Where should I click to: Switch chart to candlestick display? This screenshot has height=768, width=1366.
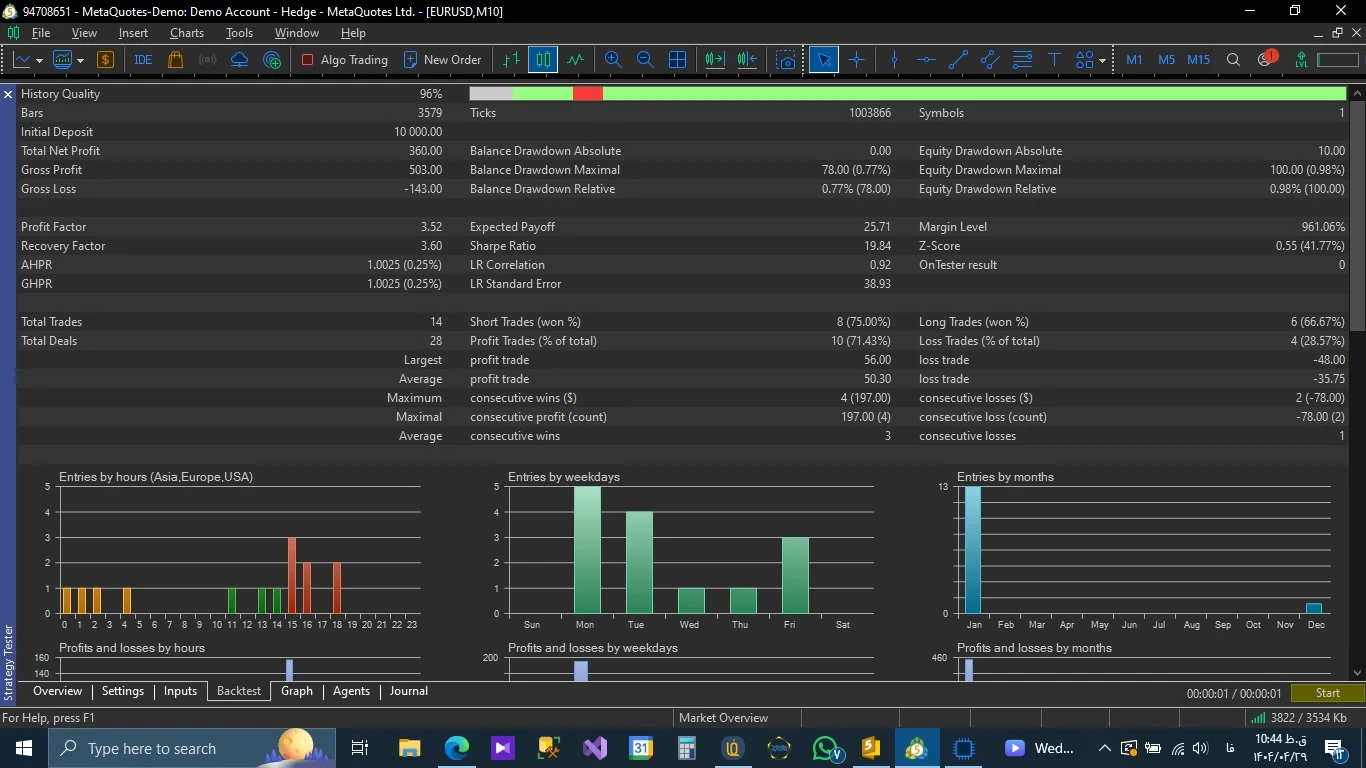point(543,60)
